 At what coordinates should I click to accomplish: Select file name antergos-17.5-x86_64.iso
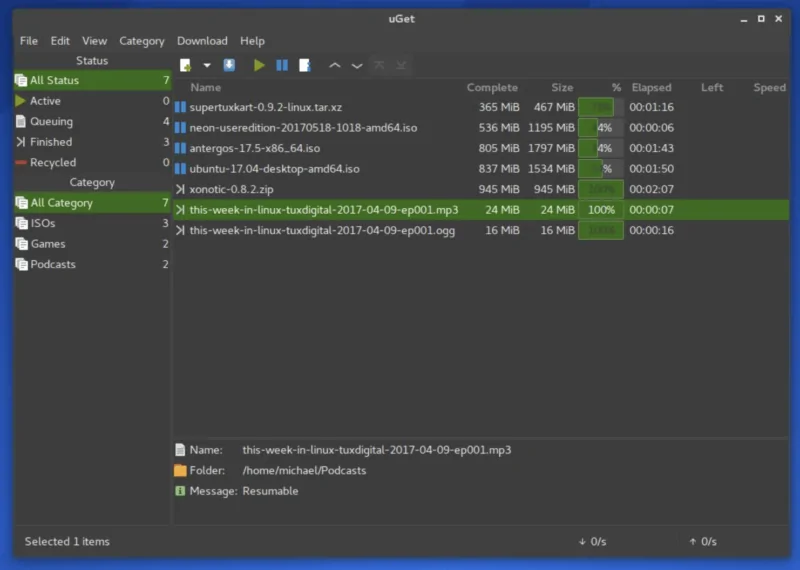pos(255,148)
